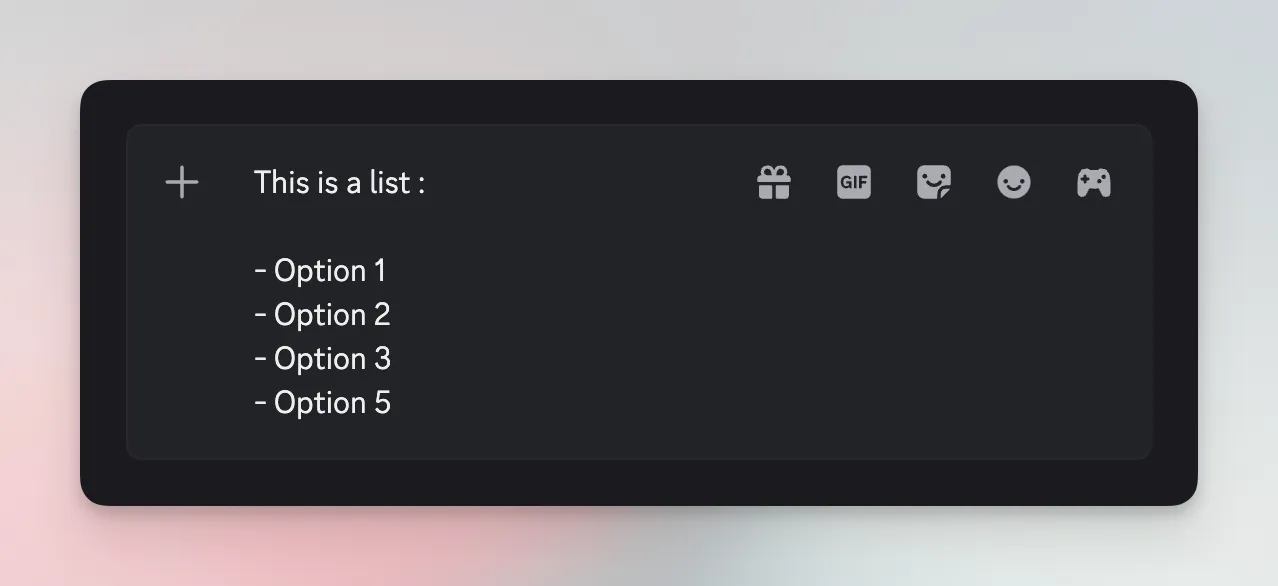1278x586 pixels.
Task: Click the game controller icon at far right
Action: point(1093,182)
